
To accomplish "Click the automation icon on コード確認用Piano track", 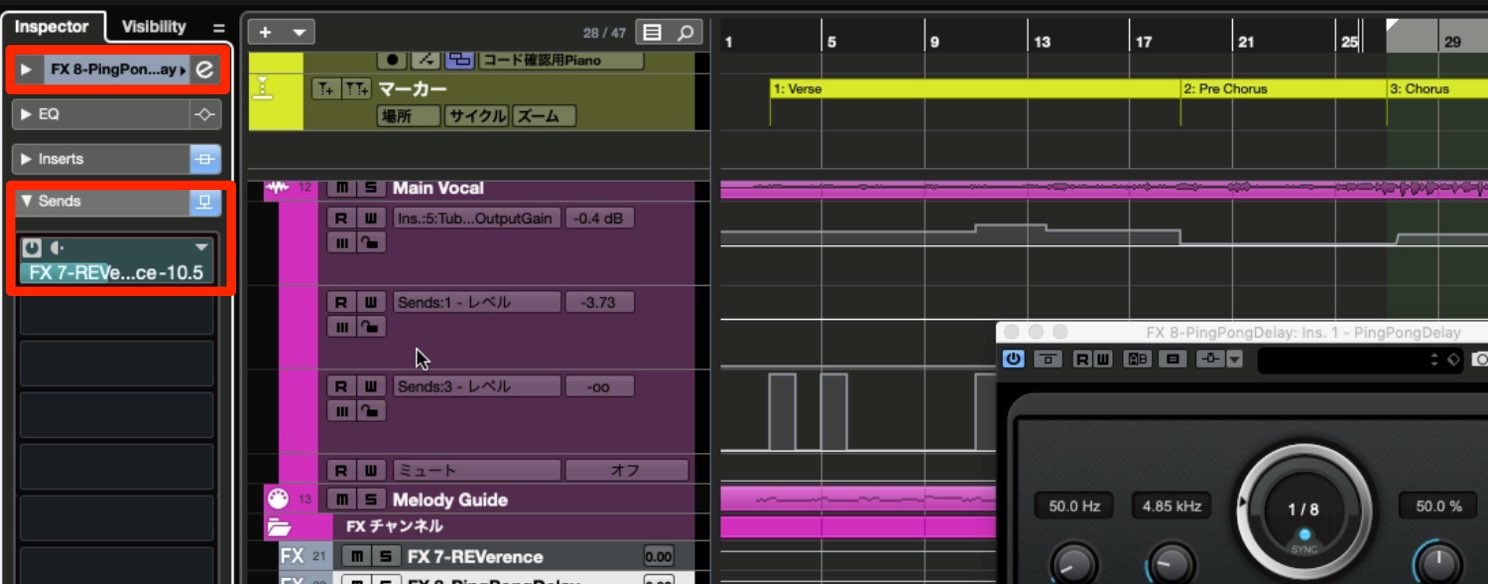I will pos(425,60).
